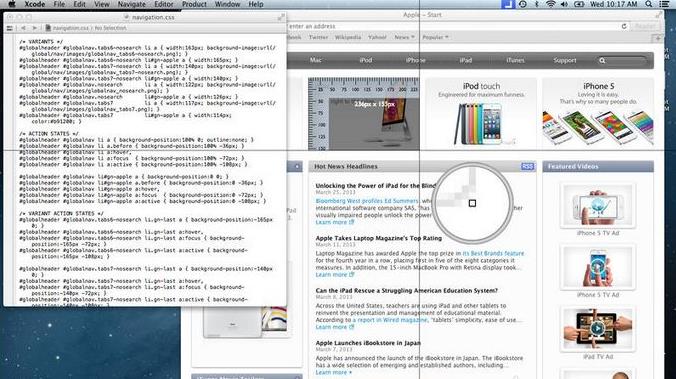Click the search magnifier in Apple nav bar
Viewport: 676px width, 379px height.
click(x=602, y=61)
